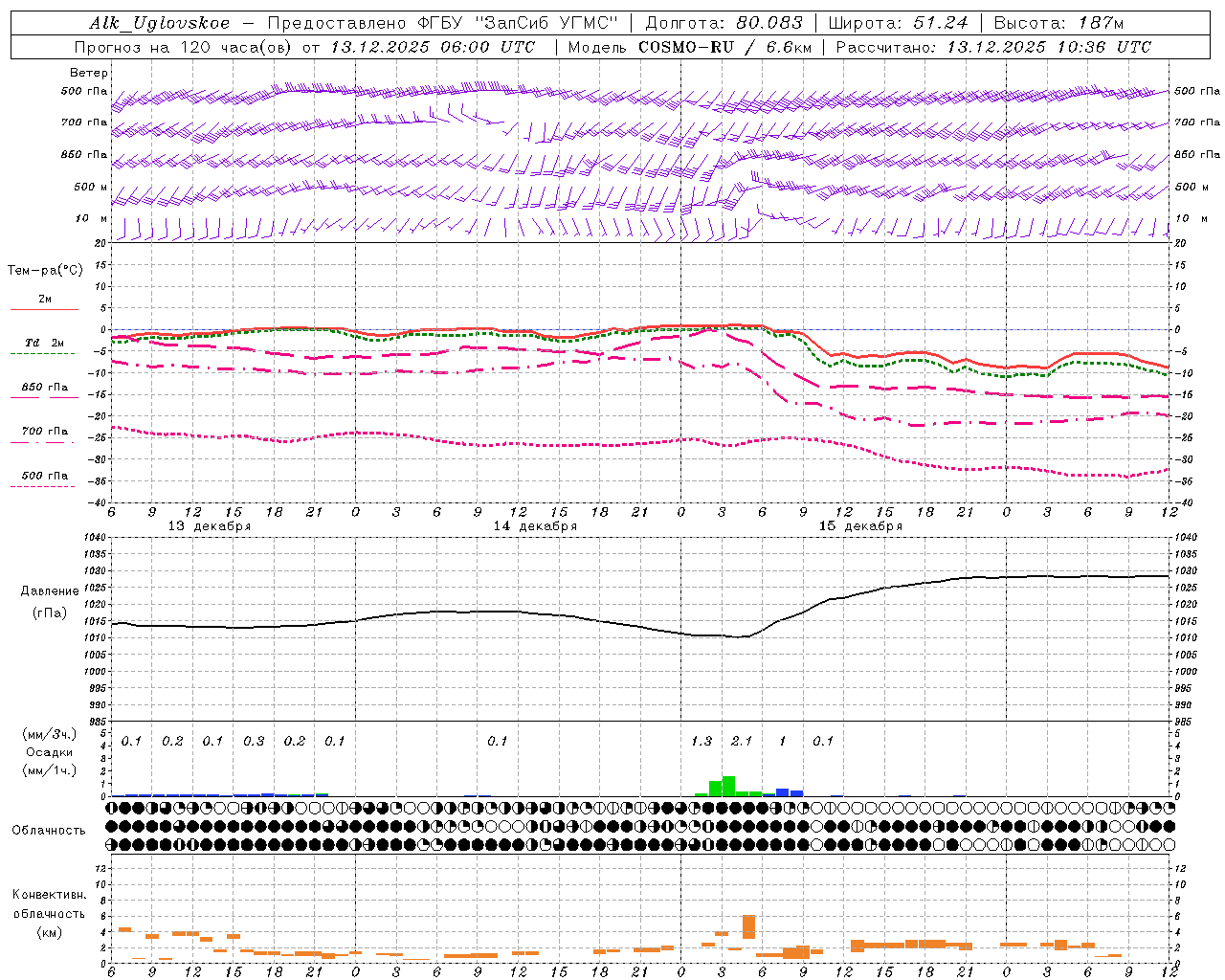
Task: Click the 2.1 three-hour precipitation value
Action: (742, 742)
